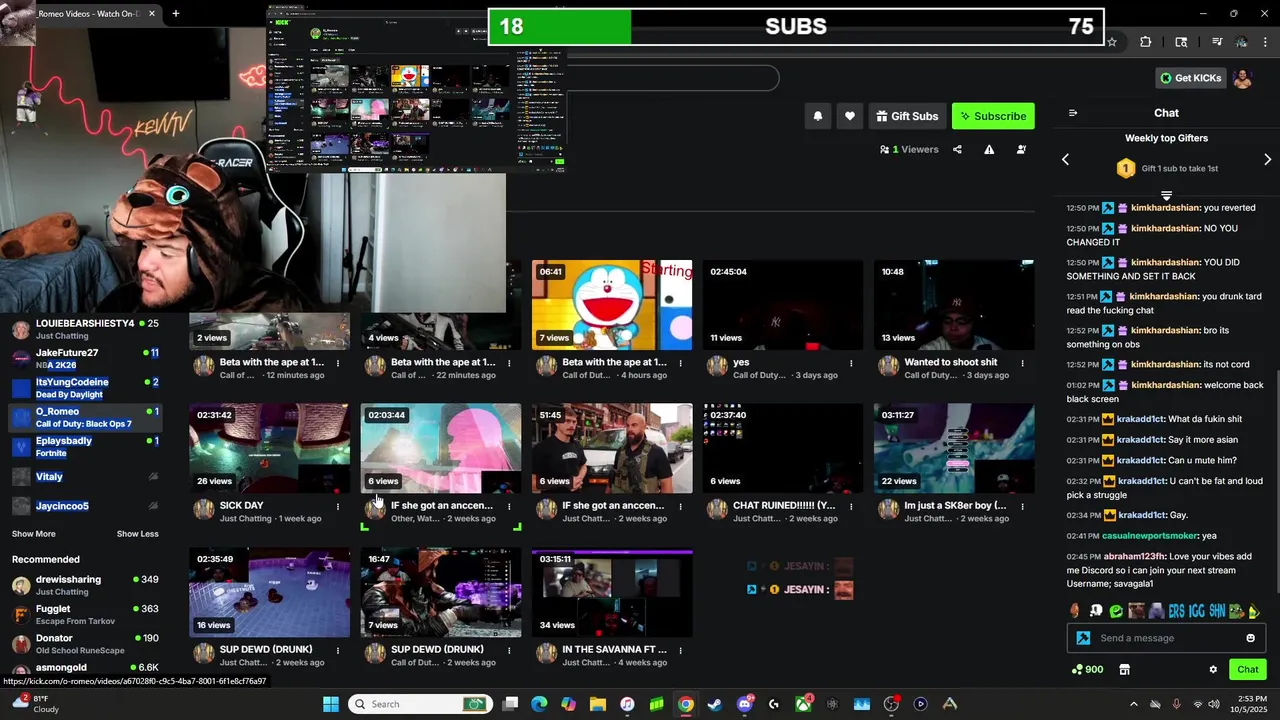Click Show Less in followed channels
The width and height of the screenshot is (1280, 720).
(137, 534)
